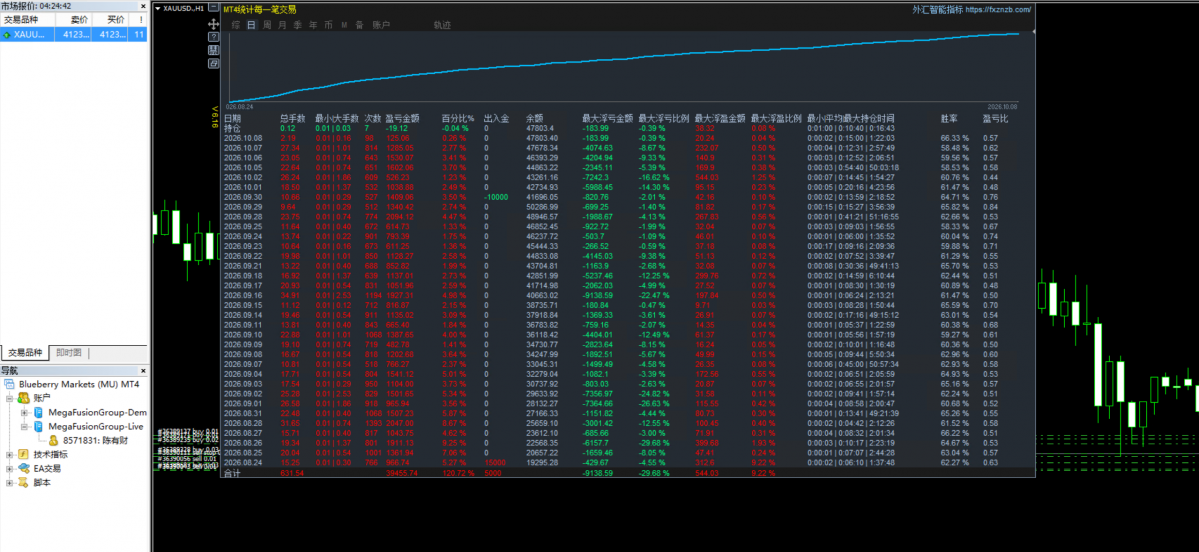Click the 2026.09.30 date row

pos(243,196)
